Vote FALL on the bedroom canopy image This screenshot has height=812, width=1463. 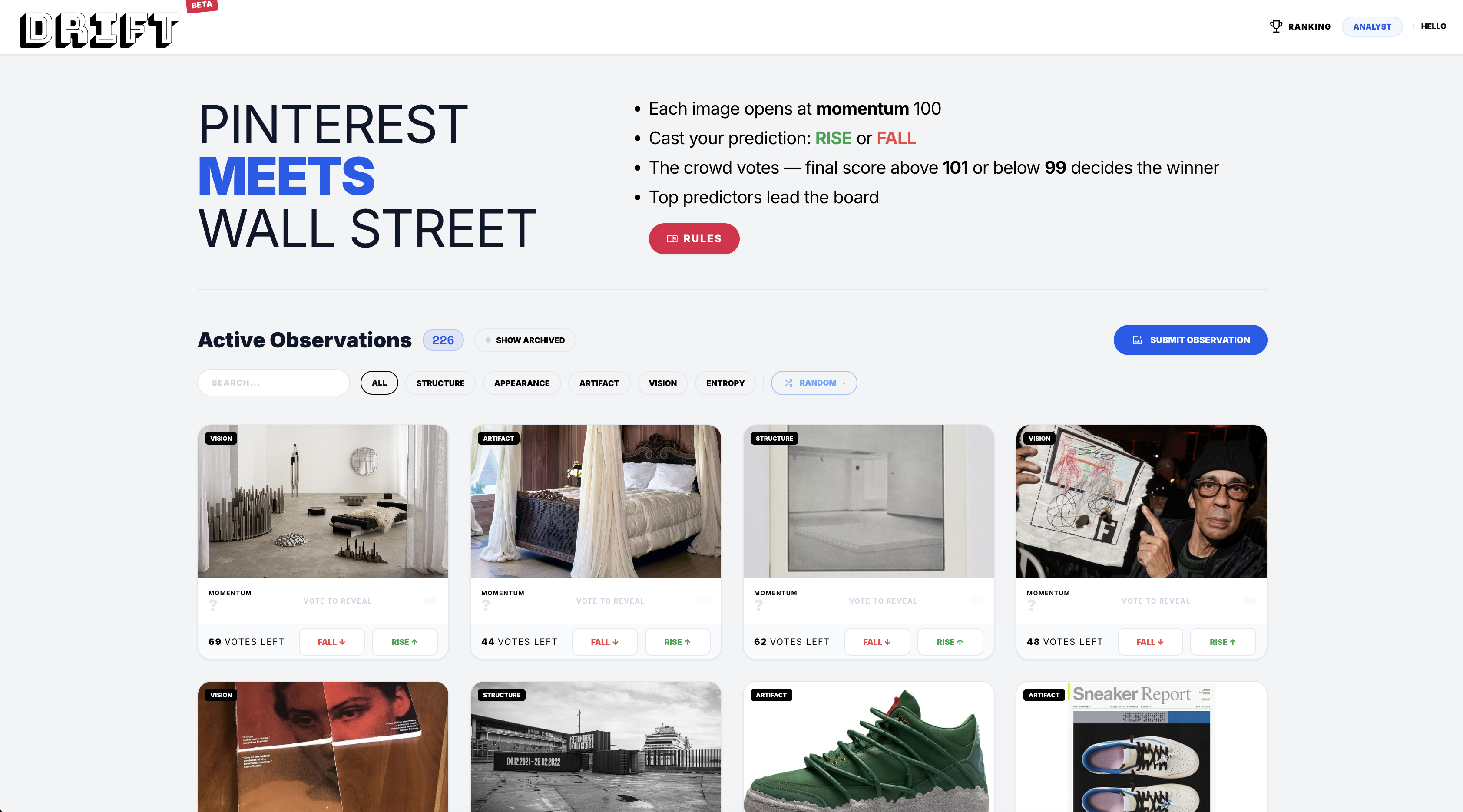[x=604, y=642]
